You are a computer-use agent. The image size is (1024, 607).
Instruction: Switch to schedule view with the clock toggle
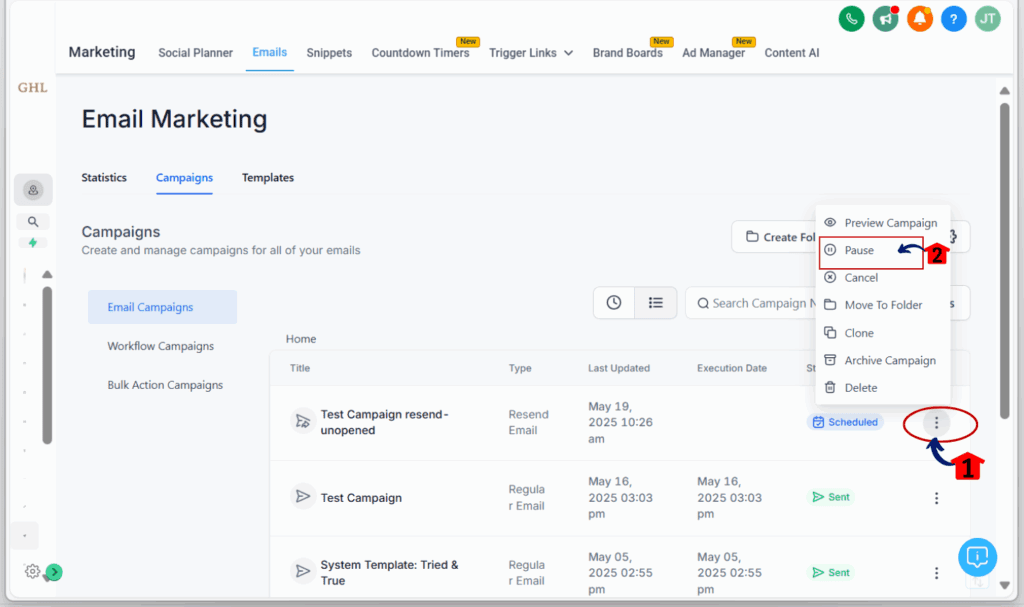click(x=614, y=302)
